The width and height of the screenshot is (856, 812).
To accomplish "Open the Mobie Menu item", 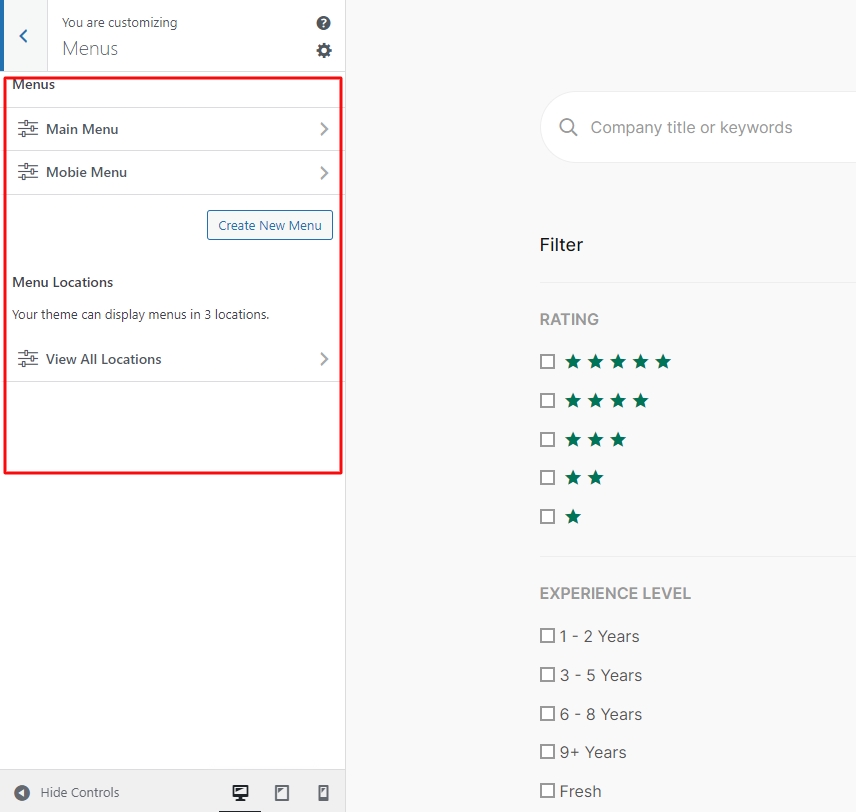I will pyautogui.click(x=86, y=172).
